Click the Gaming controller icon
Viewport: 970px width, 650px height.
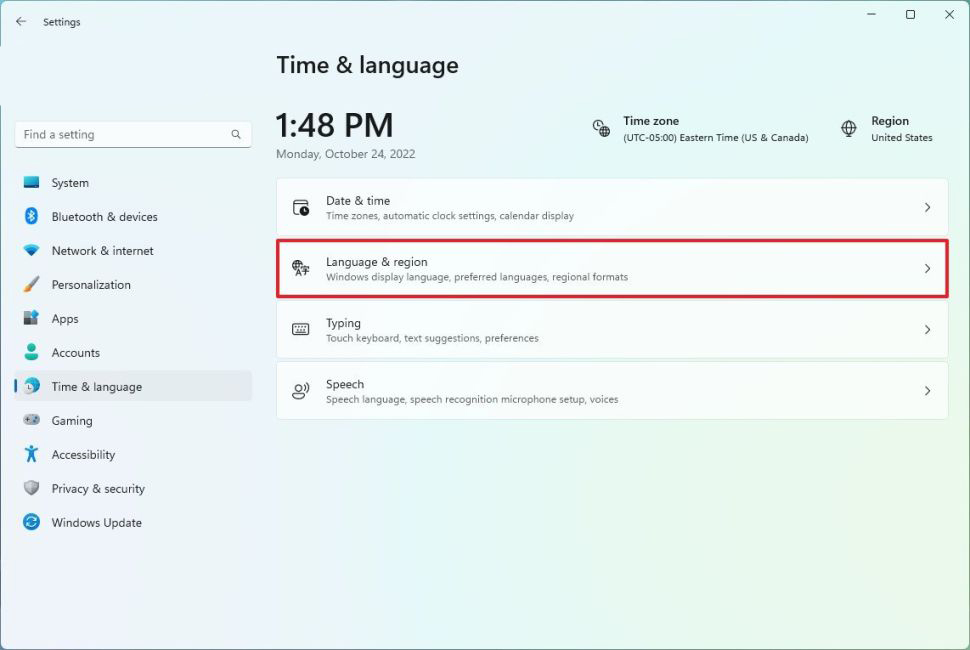click(32, 421)
